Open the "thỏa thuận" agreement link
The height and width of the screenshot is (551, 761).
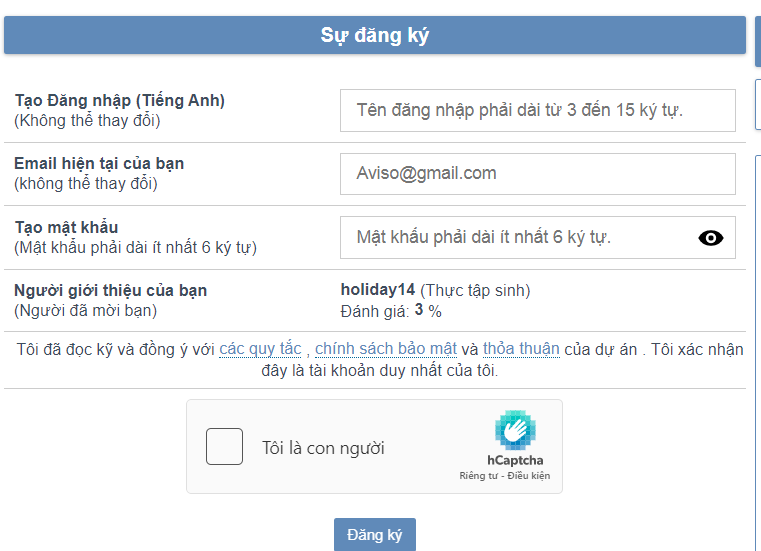[x=521, y=349]
